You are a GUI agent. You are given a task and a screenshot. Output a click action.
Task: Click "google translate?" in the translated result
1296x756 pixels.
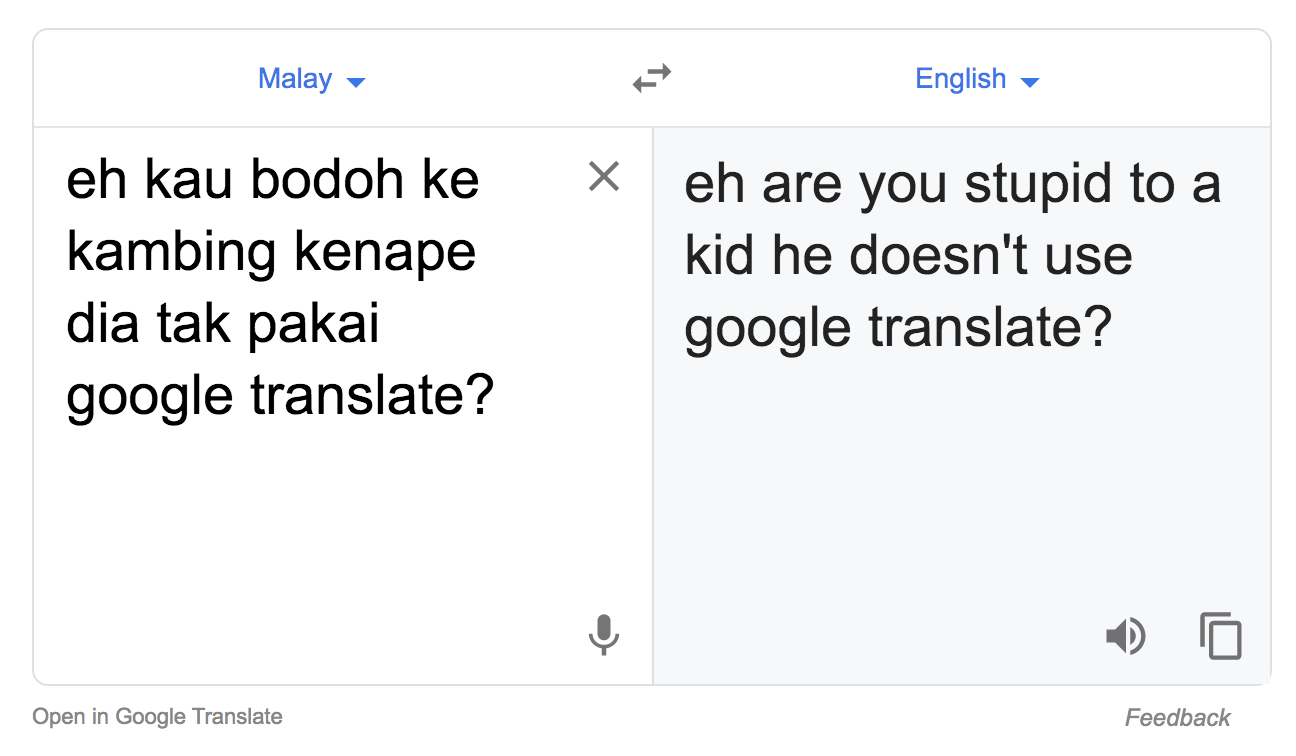click(x=898, y=329)
